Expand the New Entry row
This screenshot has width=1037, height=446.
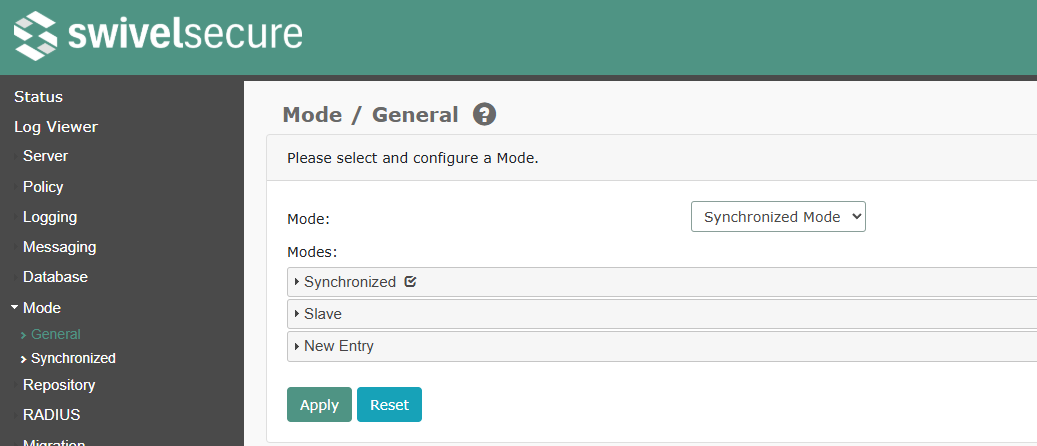[662, 346]
